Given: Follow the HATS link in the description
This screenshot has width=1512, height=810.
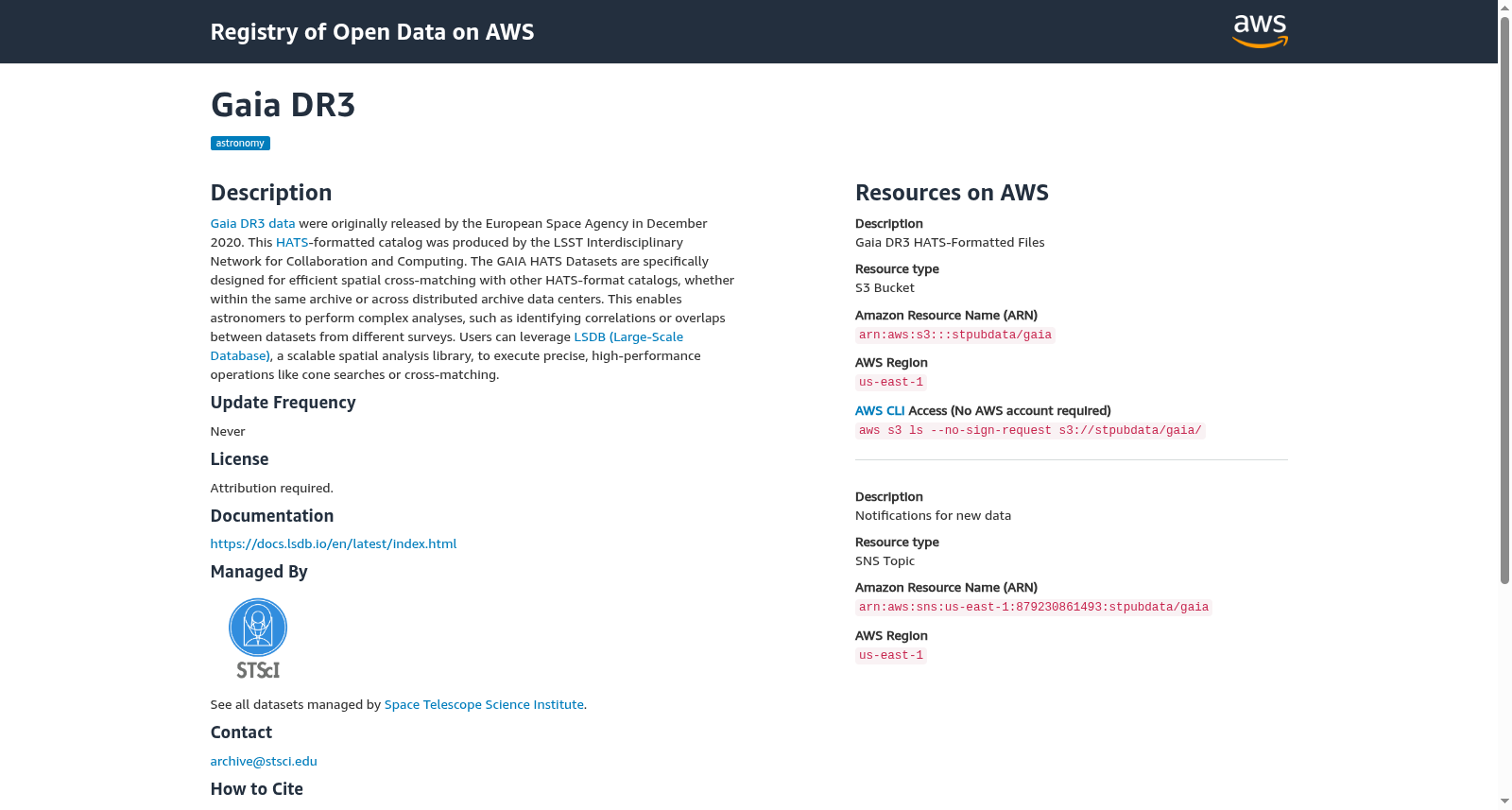Looking at the screenshot, I should pyautogui.click(x=292, y=243).
